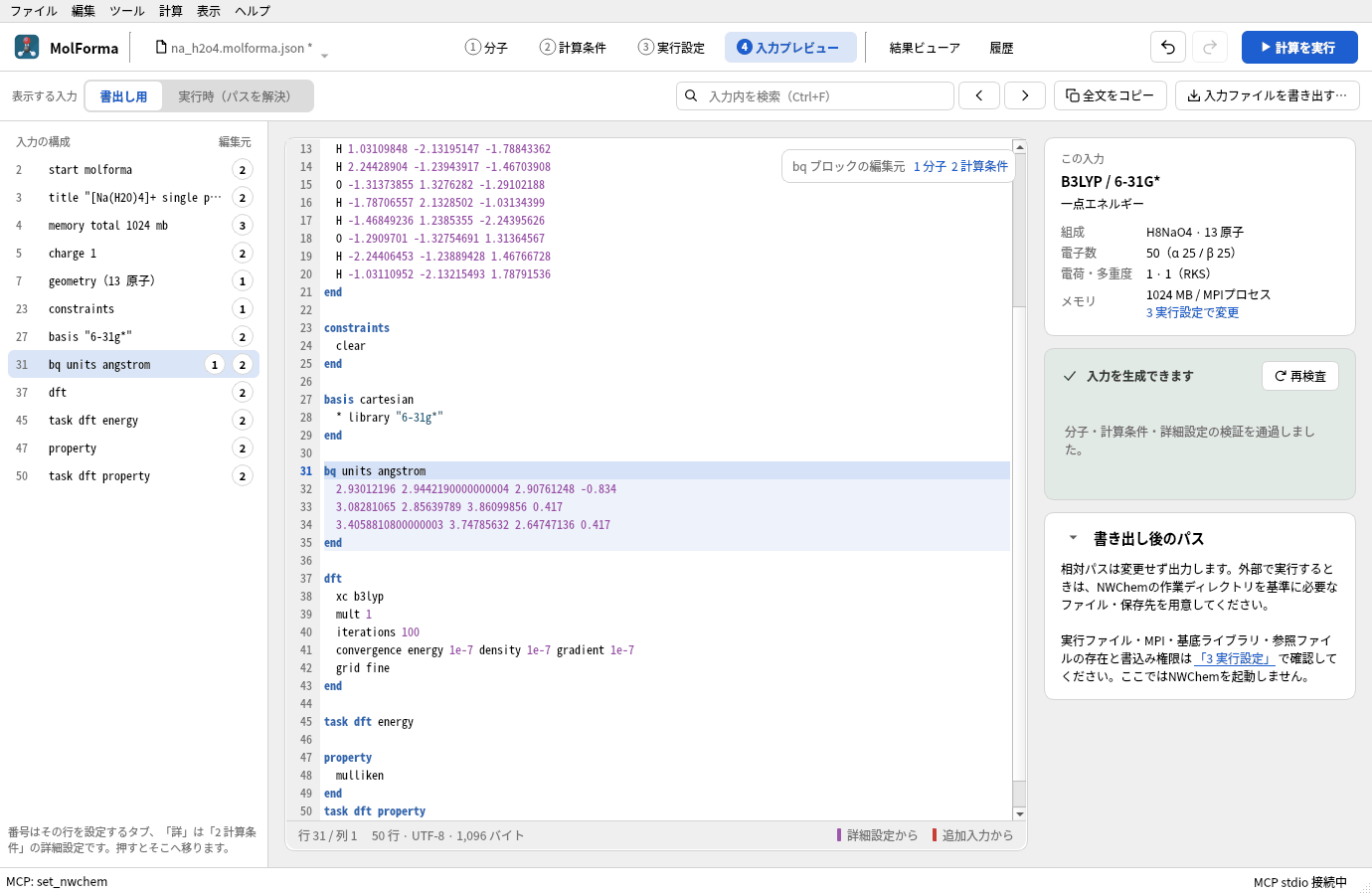Open the 3 実行設定で変更 link
The height and width of the screenshot is (895, 1372).
pyautogui.click(x=1192, y=312)
